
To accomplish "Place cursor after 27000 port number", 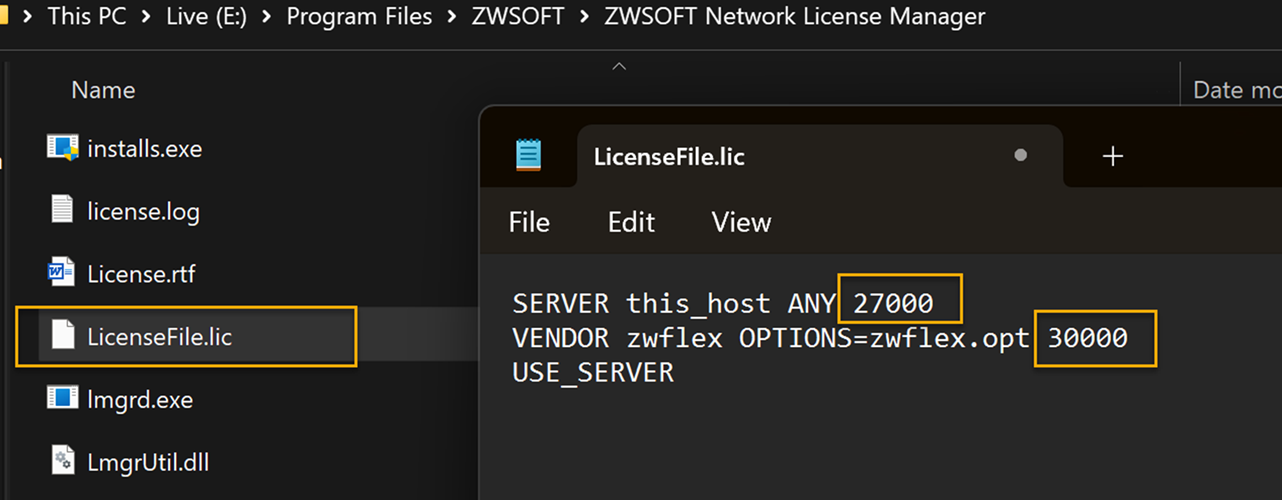I will [x=935, y=303].
